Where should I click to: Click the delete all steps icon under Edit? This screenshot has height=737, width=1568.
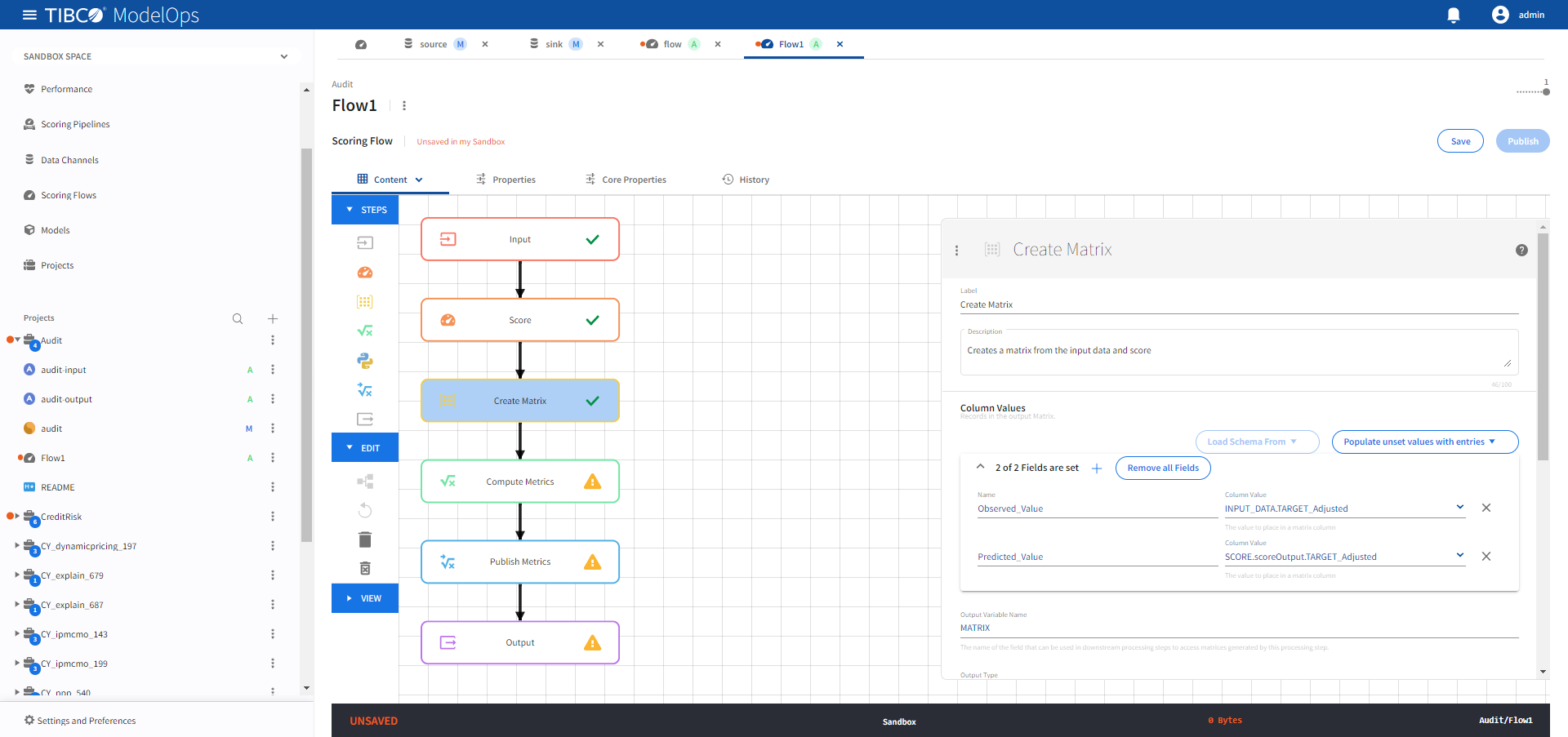point(365,568)
